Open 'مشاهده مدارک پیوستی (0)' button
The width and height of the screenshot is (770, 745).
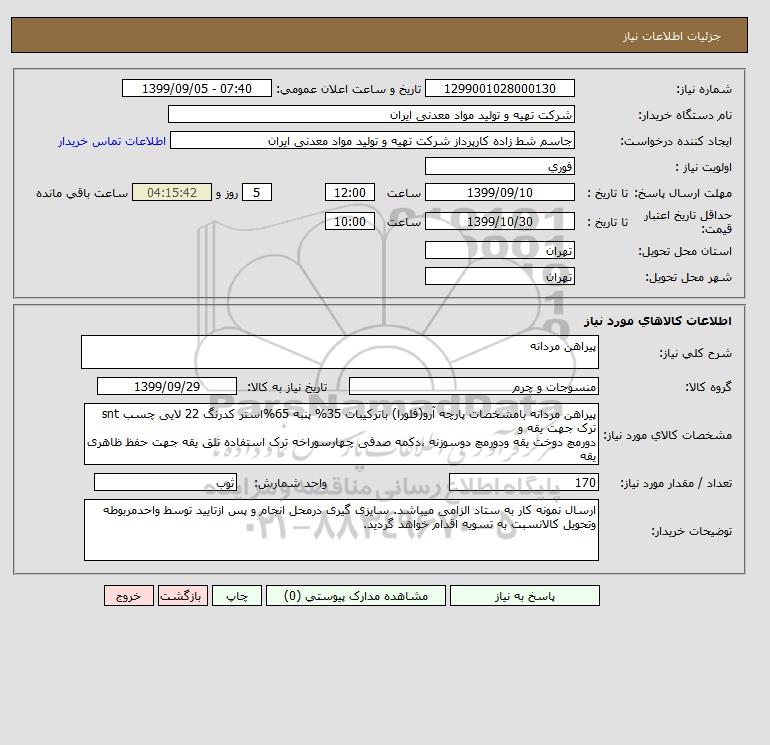(356, 596)
